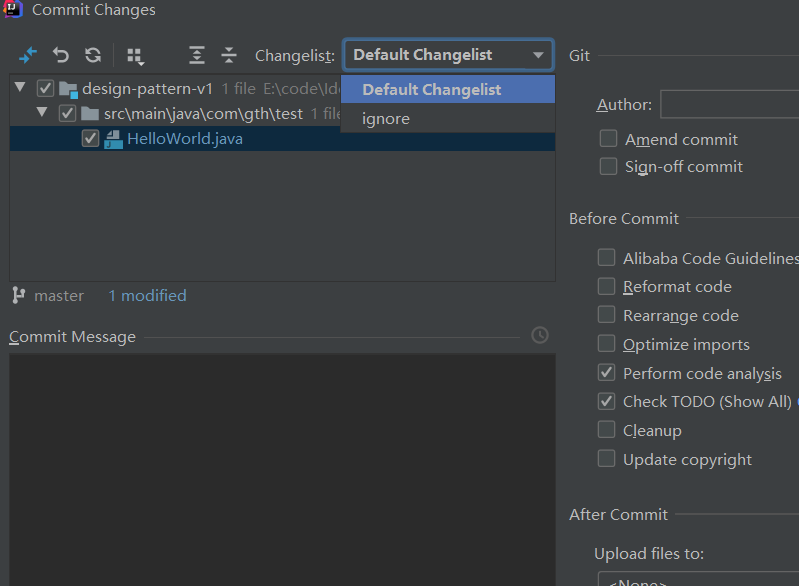
Task: Open the Upload files to dropdown
Action: tap(698, 580)
